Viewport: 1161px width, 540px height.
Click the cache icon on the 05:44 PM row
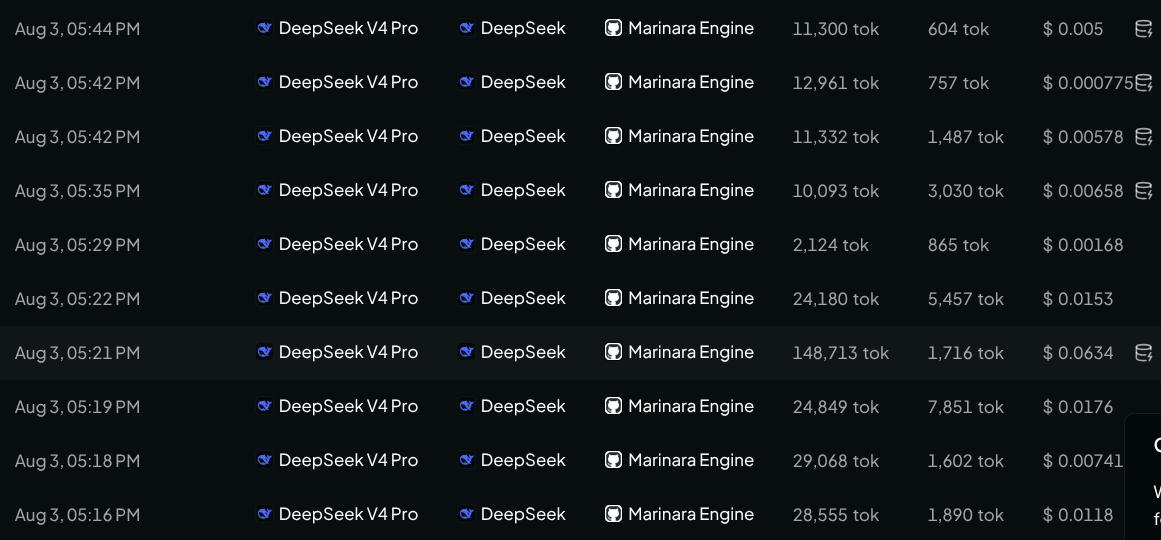tap(1144, 29)
